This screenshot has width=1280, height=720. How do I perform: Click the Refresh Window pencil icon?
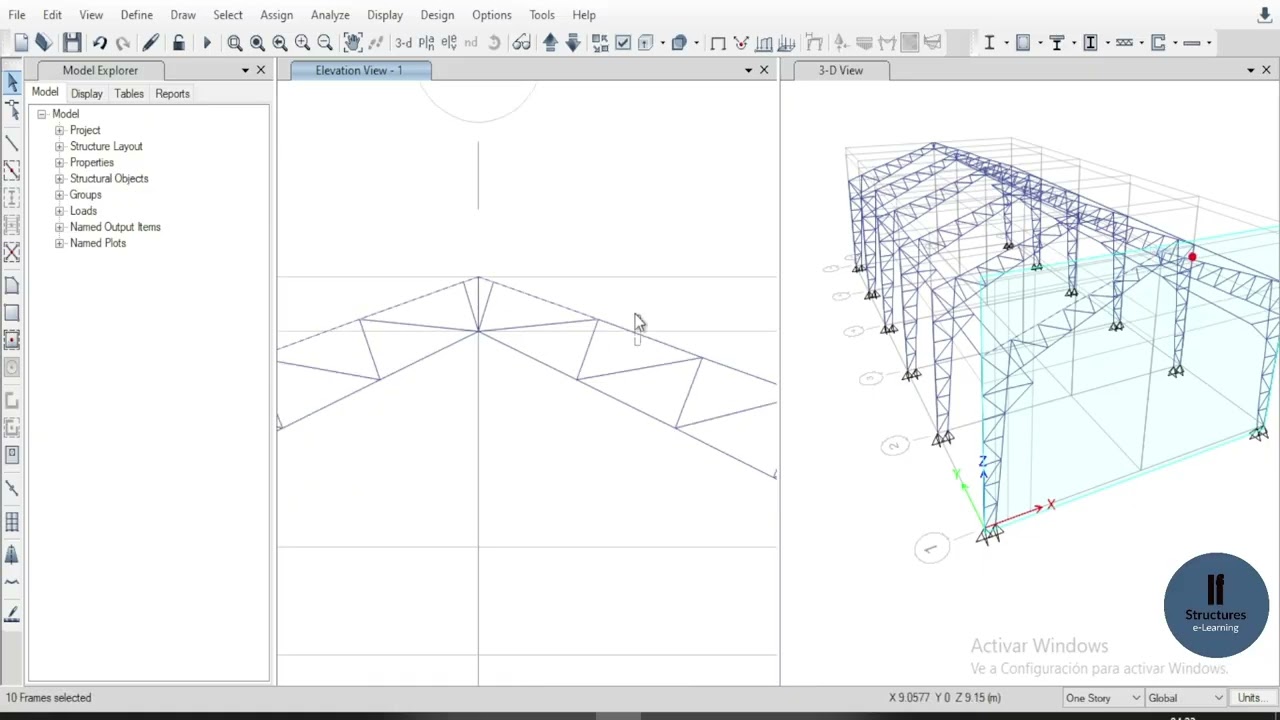[x=151, y=42]
